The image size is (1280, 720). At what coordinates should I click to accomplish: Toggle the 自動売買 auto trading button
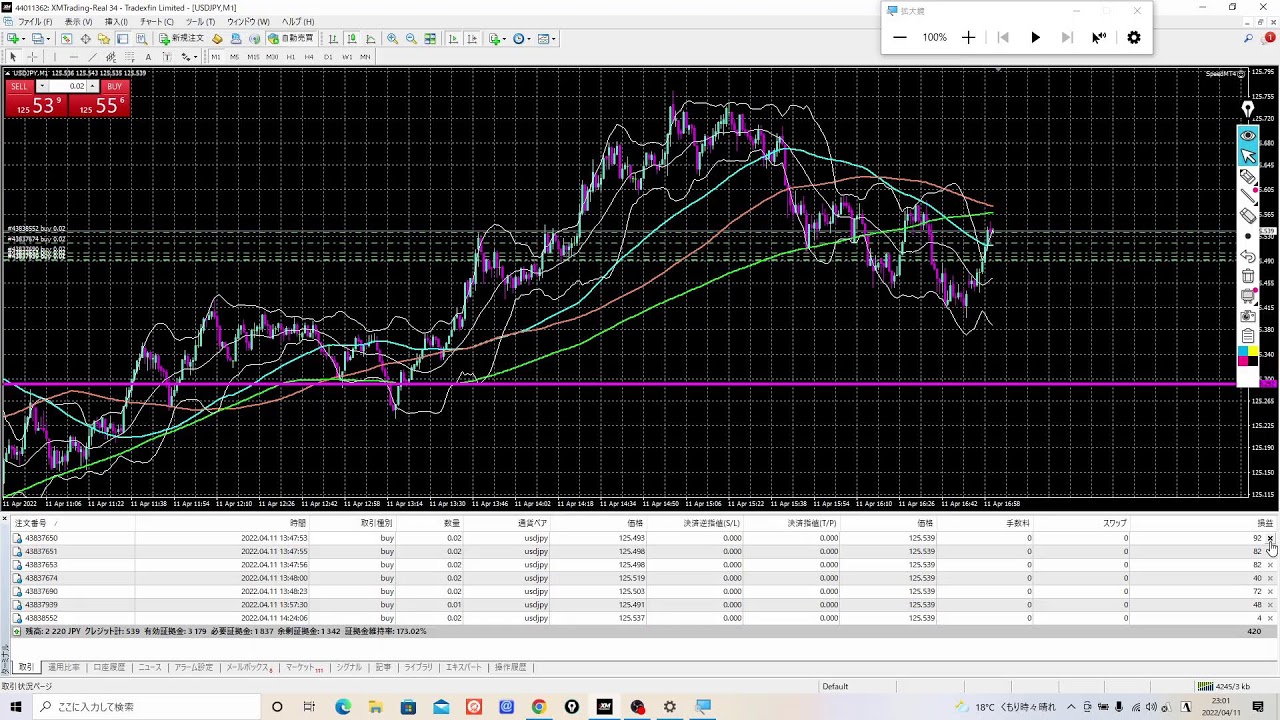[291, 39]
